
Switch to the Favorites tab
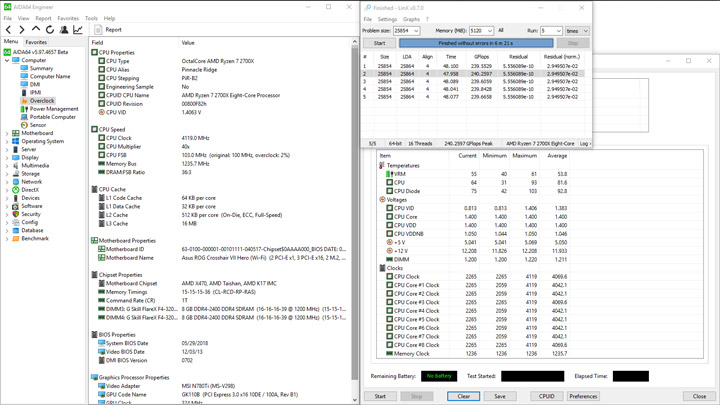36,42
